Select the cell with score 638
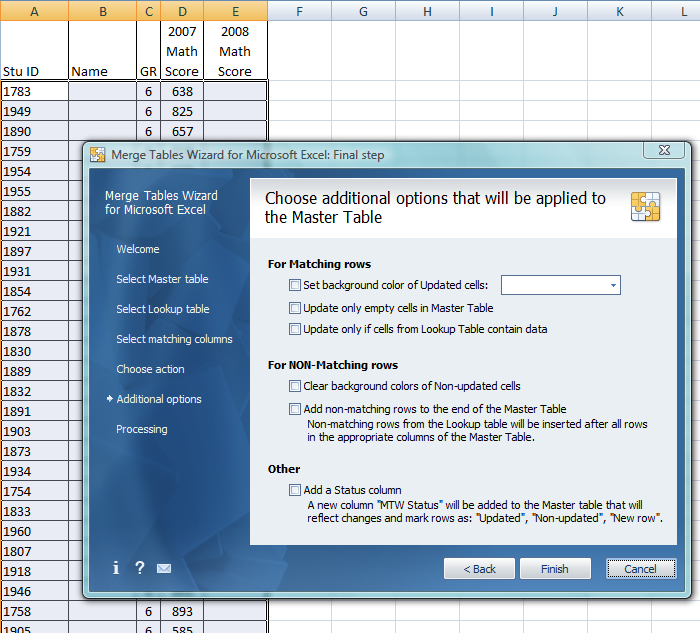700x633 pixels. 182,91
